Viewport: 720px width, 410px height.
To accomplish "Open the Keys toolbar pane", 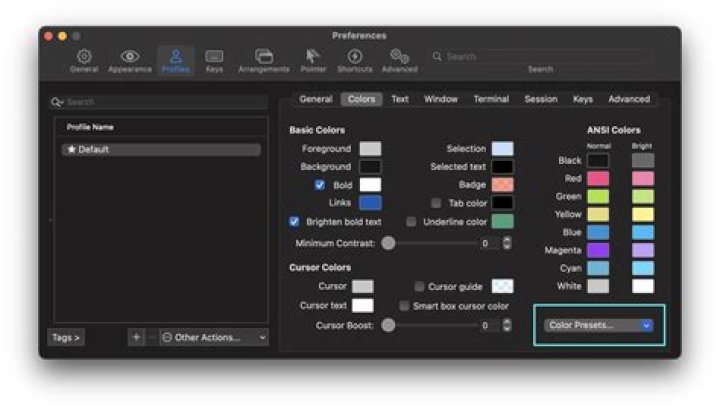I will (214, 61).
